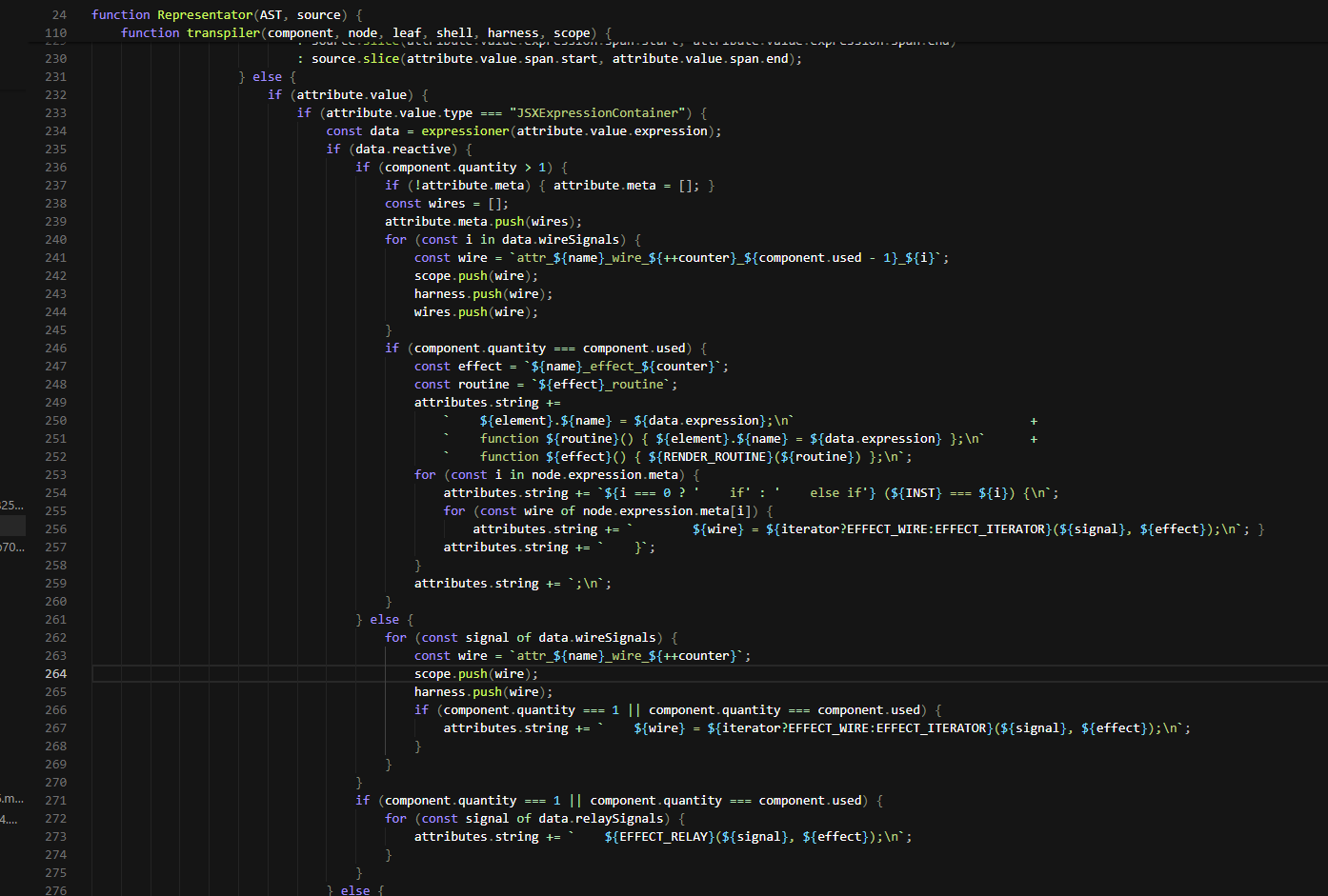Screen dimensions: 1328x896
Task: Select line number 245 in the gutter
Action: pyautogui.click(x=55, y=329)
